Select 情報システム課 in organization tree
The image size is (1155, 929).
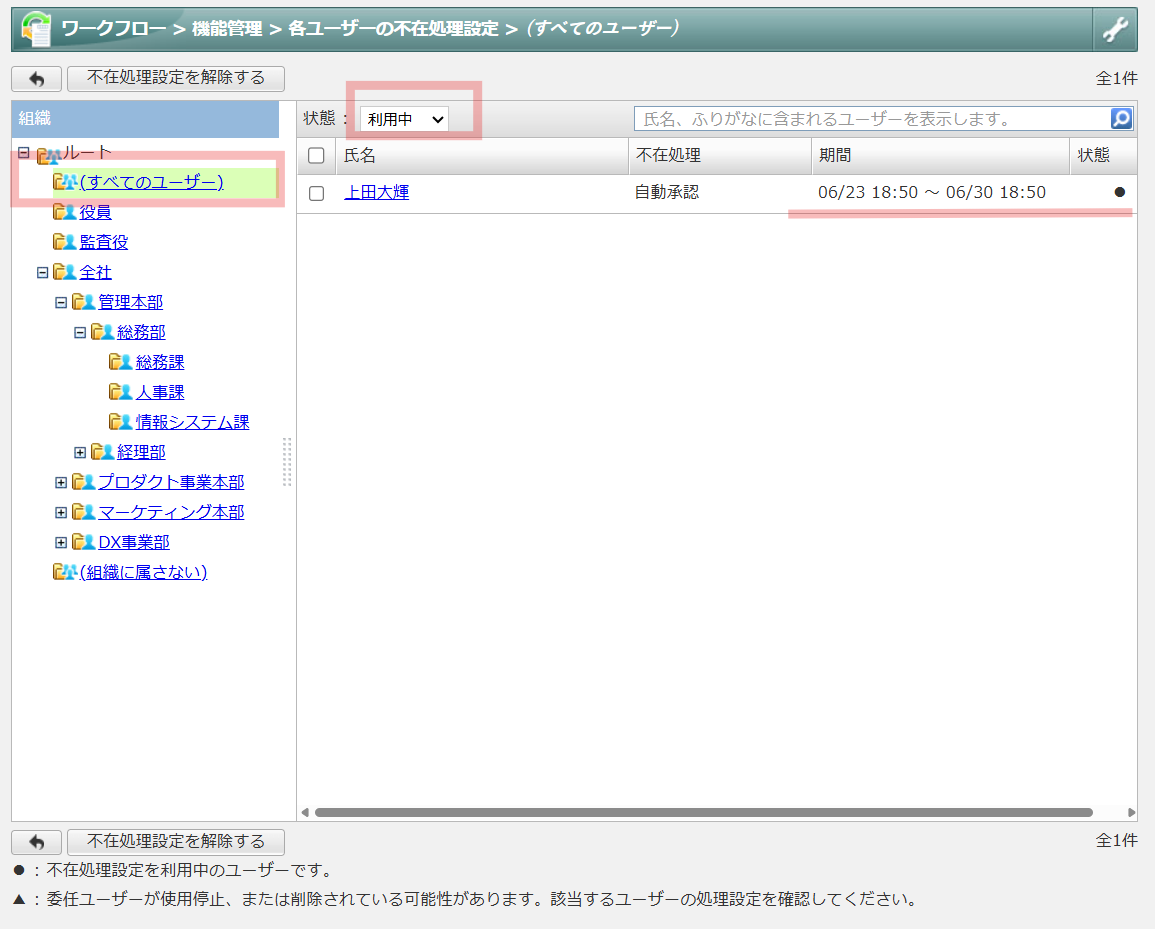click(192, 422)
